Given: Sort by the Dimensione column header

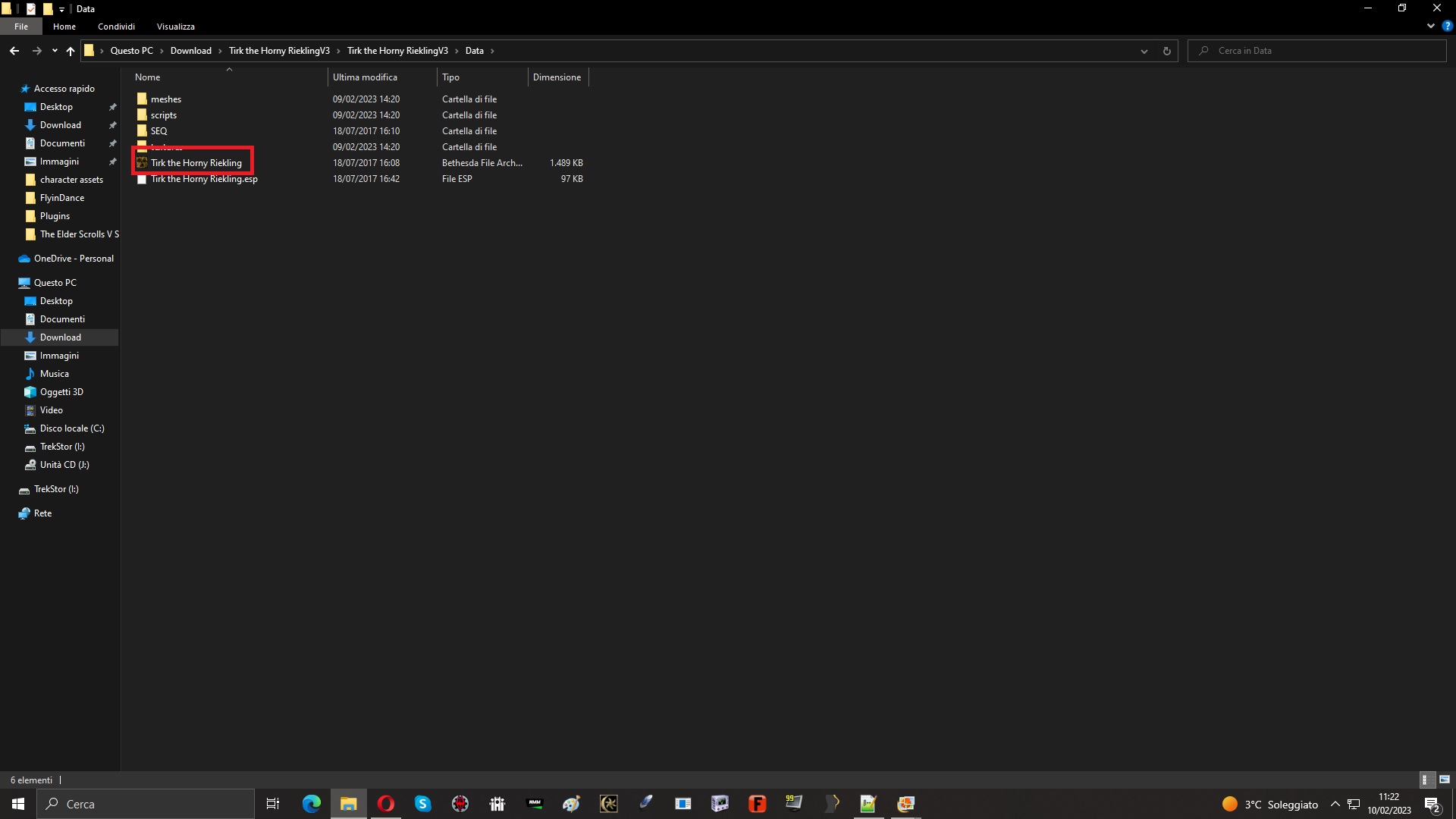Looking at the screenshot, I should point(557,77).
